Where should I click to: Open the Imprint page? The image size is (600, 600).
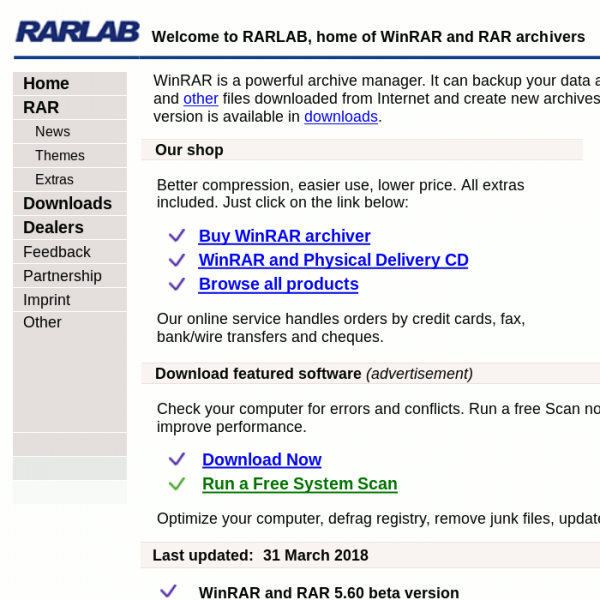click(47, 300)
